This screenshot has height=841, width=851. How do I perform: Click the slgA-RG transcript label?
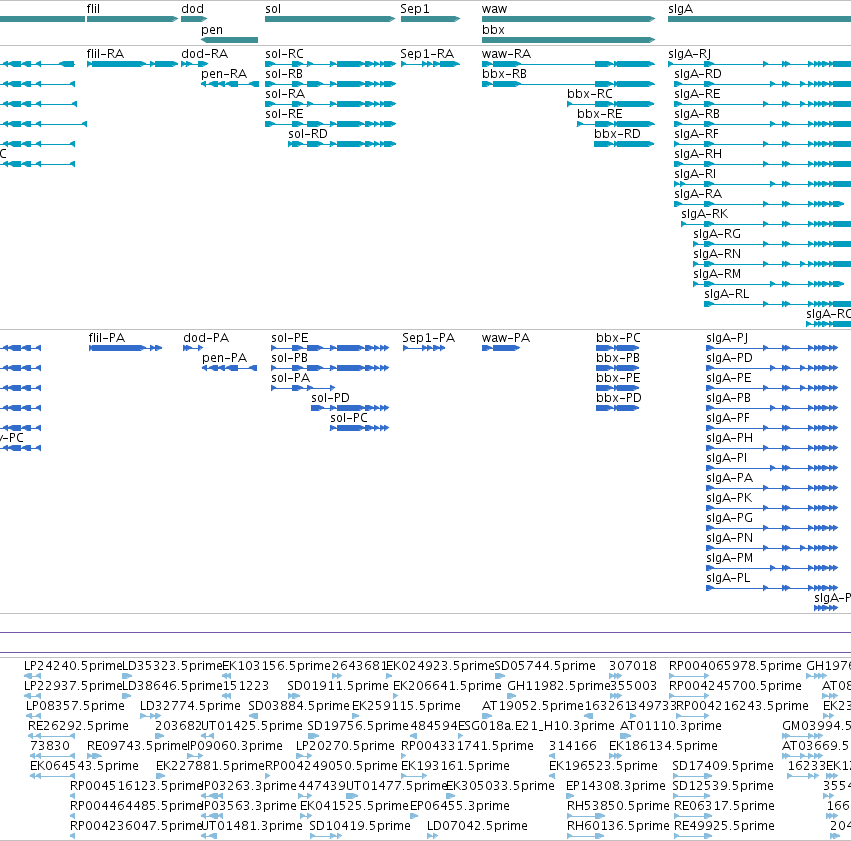click(x=717, y=234)
